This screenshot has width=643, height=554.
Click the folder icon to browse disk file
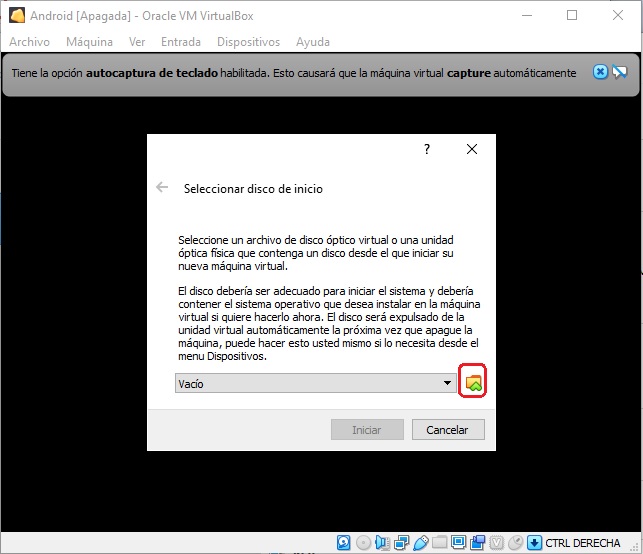tap(474, 383)
